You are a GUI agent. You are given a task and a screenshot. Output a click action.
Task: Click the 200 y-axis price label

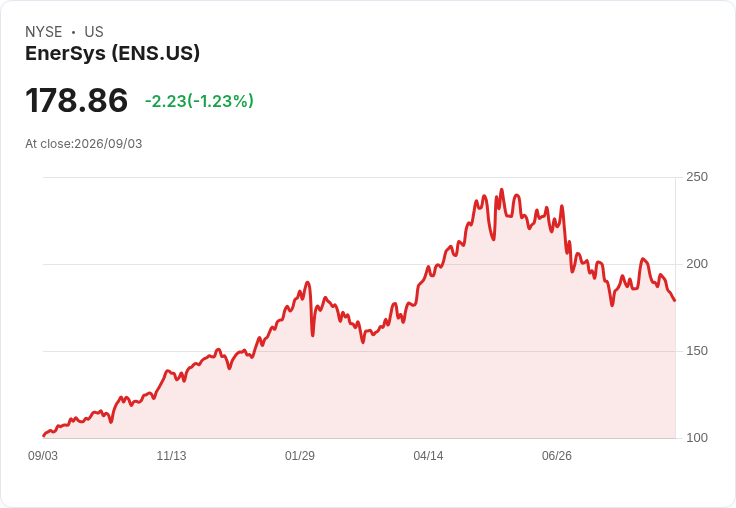point(697,264)
